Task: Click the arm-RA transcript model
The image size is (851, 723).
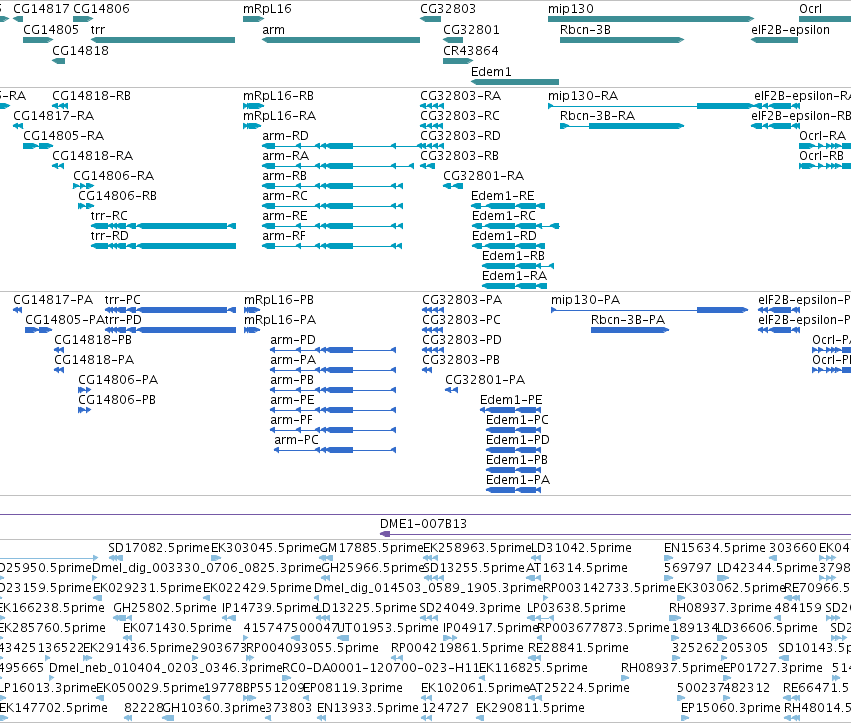Action: click(338, 166)
